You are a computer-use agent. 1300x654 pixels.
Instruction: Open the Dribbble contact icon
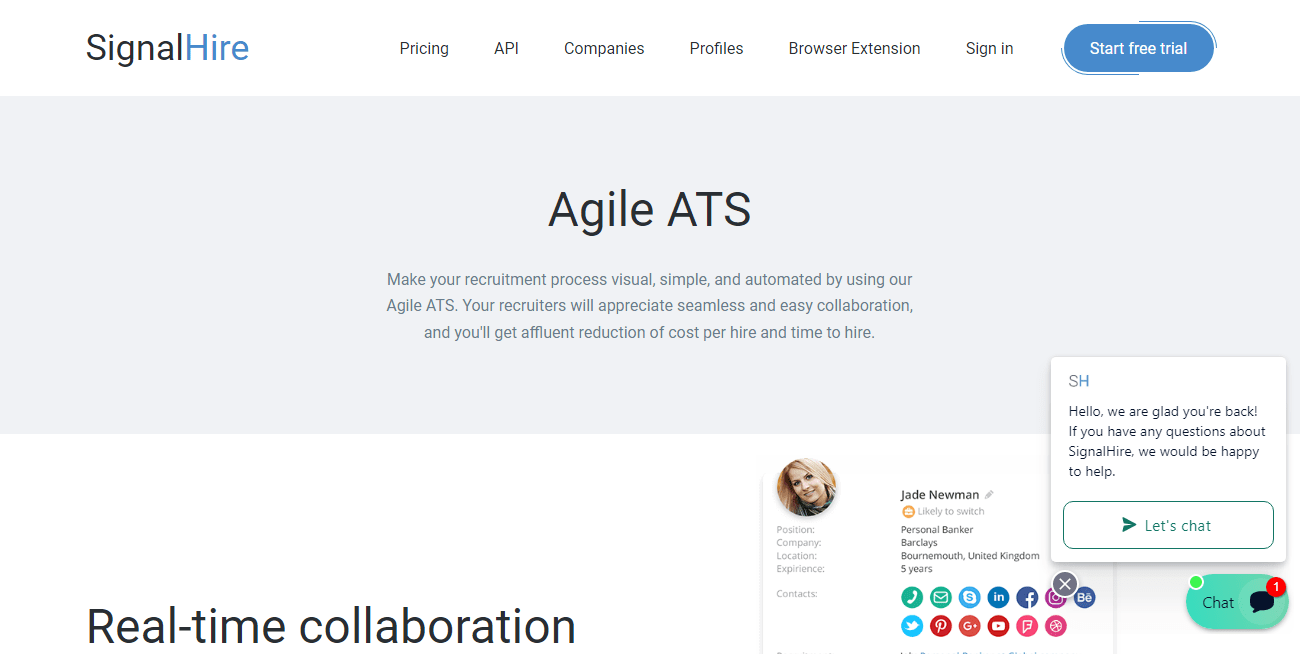[x=1056, y=626]
